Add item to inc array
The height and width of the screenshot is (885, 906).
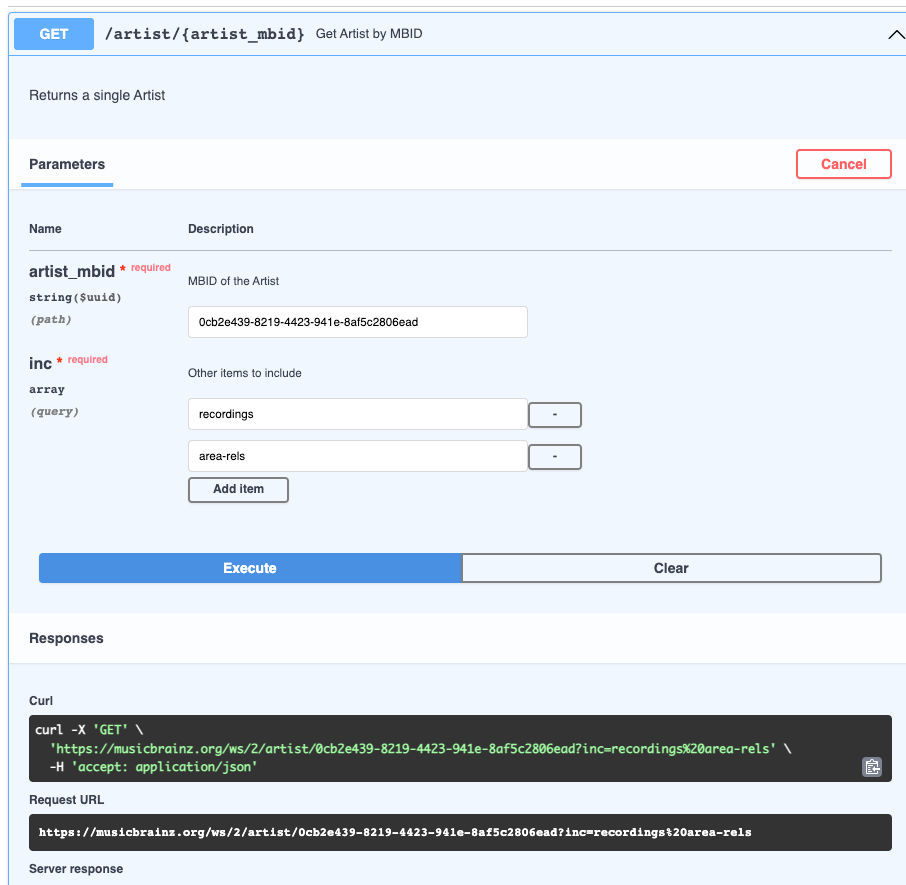[x=238, y=489]
